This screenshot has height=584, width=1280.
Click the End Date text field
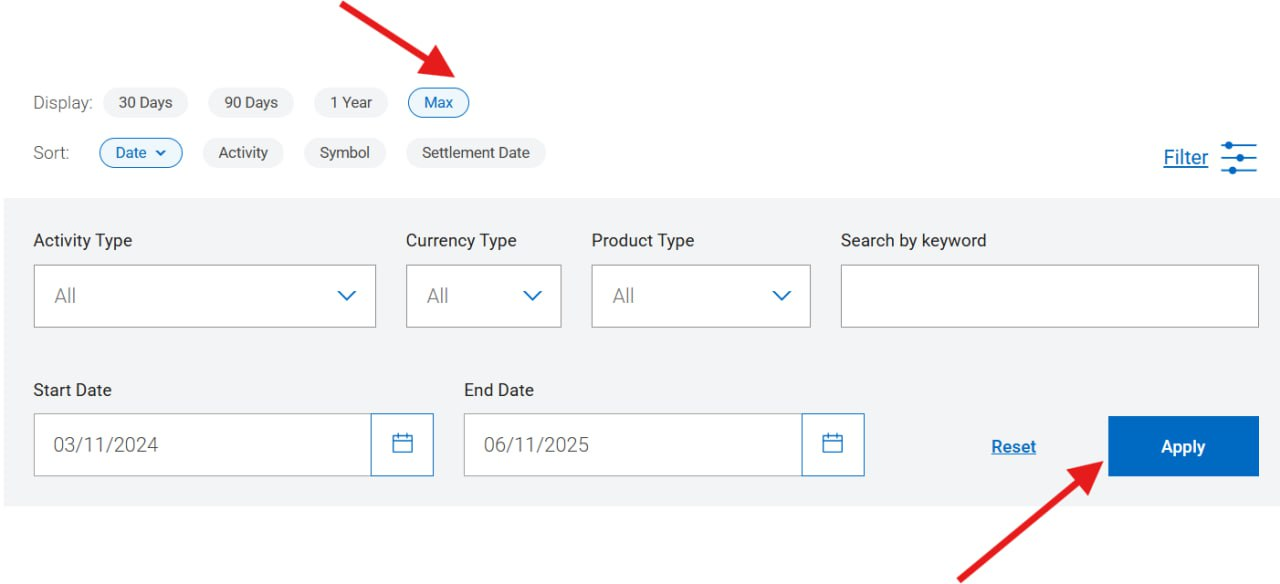pos(632,445)
